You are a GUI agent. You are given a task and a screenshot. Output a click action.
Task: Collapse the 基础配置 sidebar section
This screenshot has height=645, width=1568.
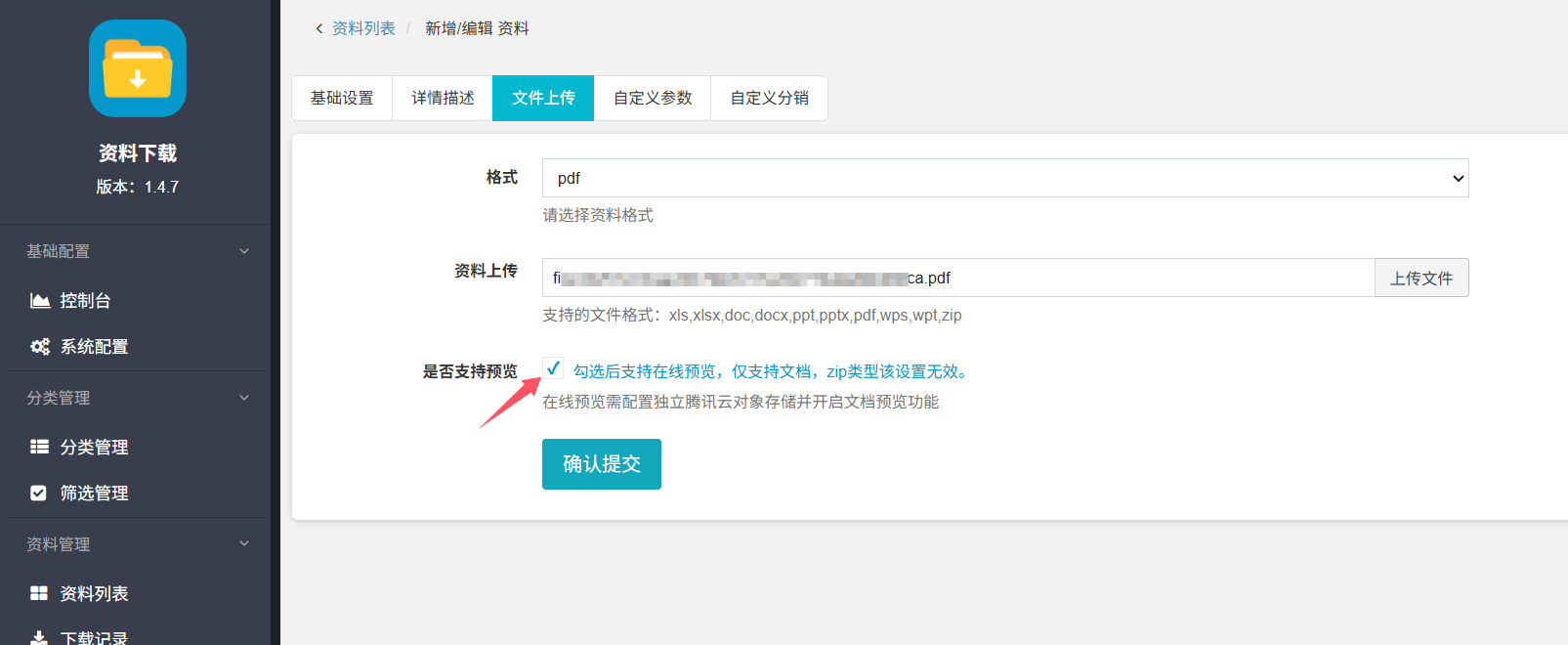138,251
